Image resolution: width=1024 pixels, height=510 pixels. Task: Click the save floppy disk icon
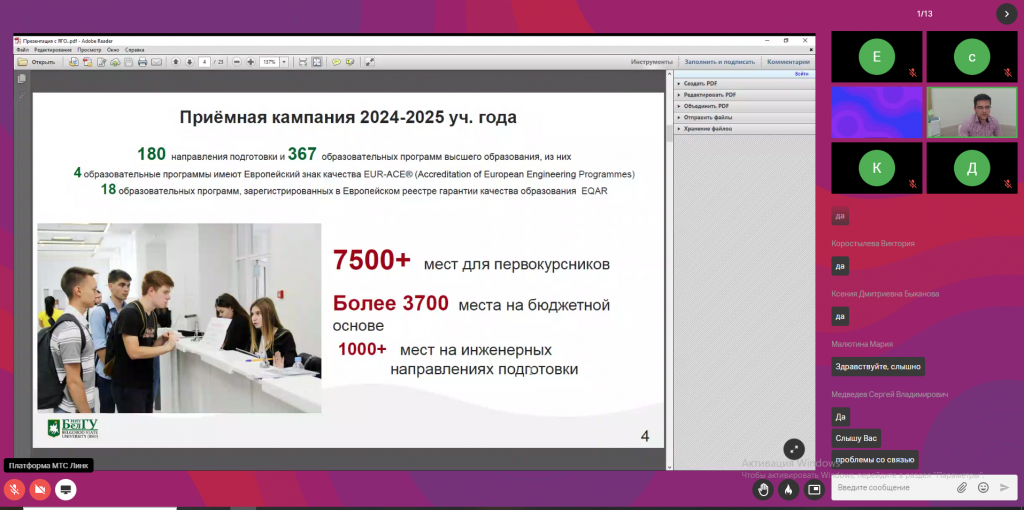pyautogui.click(x=129, y=62)
